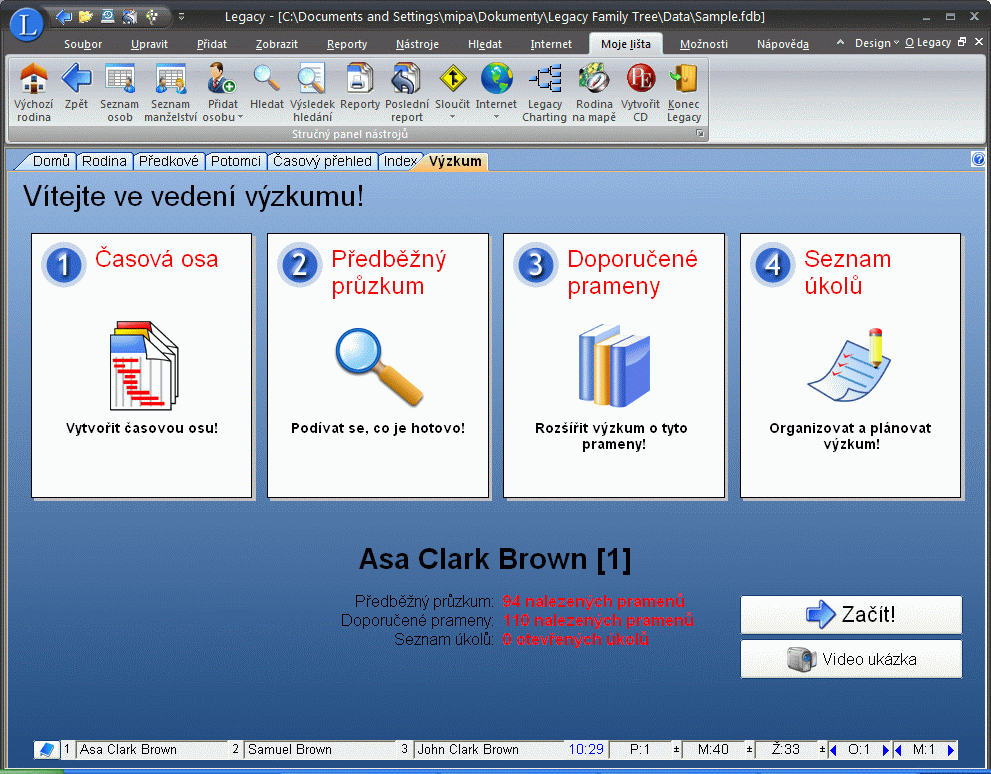The width and height of the screenshot is (991, 774).
Task: Open Výsledek hledání search results
Action: tap(312, 92)
